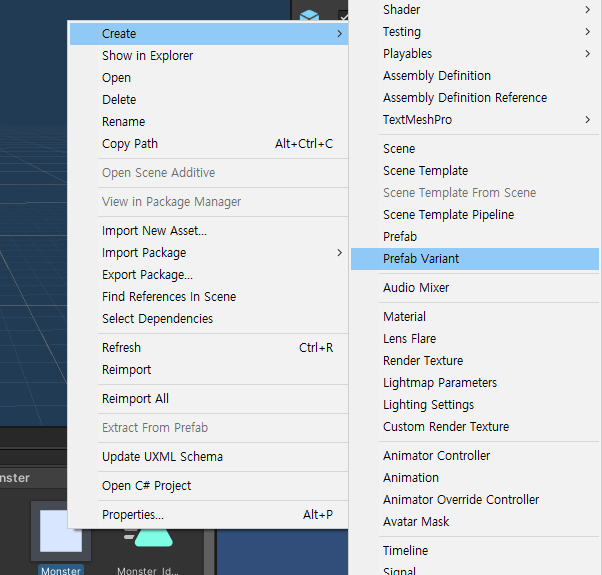Screen dimensions: 602x575
Task: Create a new Scene asset
Action: [x=475, y=149]
